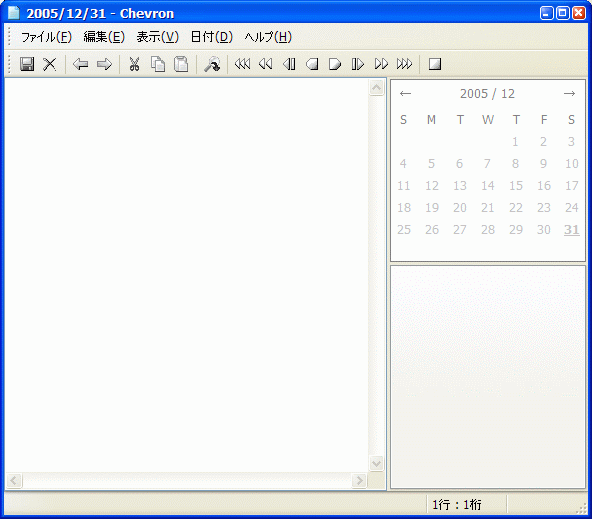Click the double left chevron icon
Viewport: 592px width, 519px height.
tap(265, 64)
